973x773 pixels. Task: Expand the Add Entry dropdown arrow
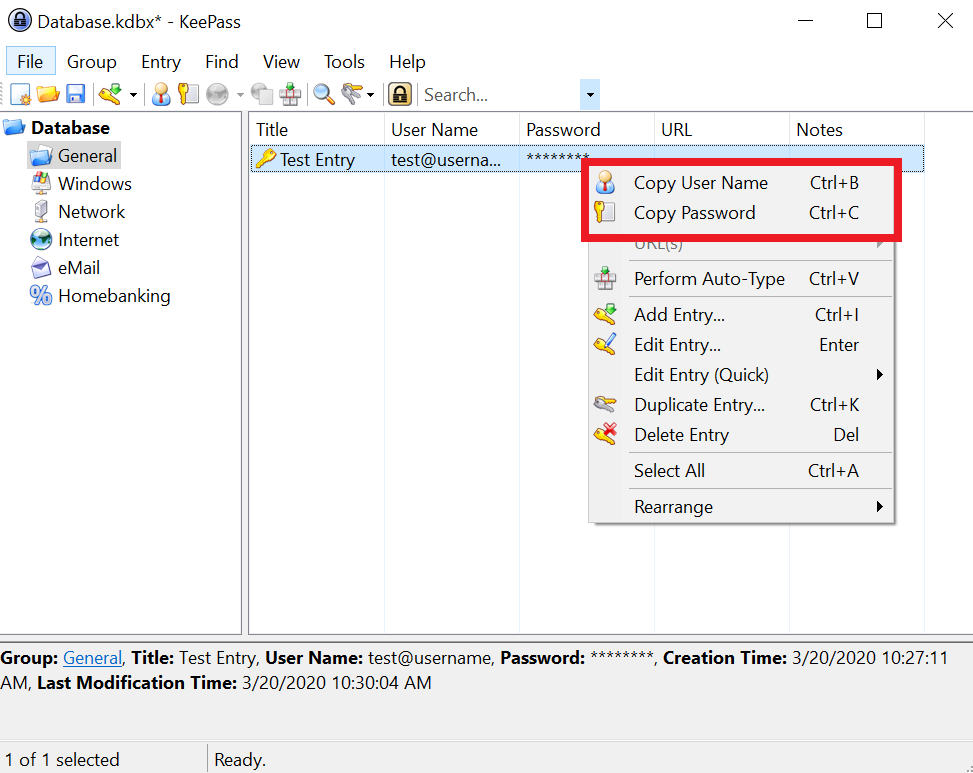click(133, 95)
